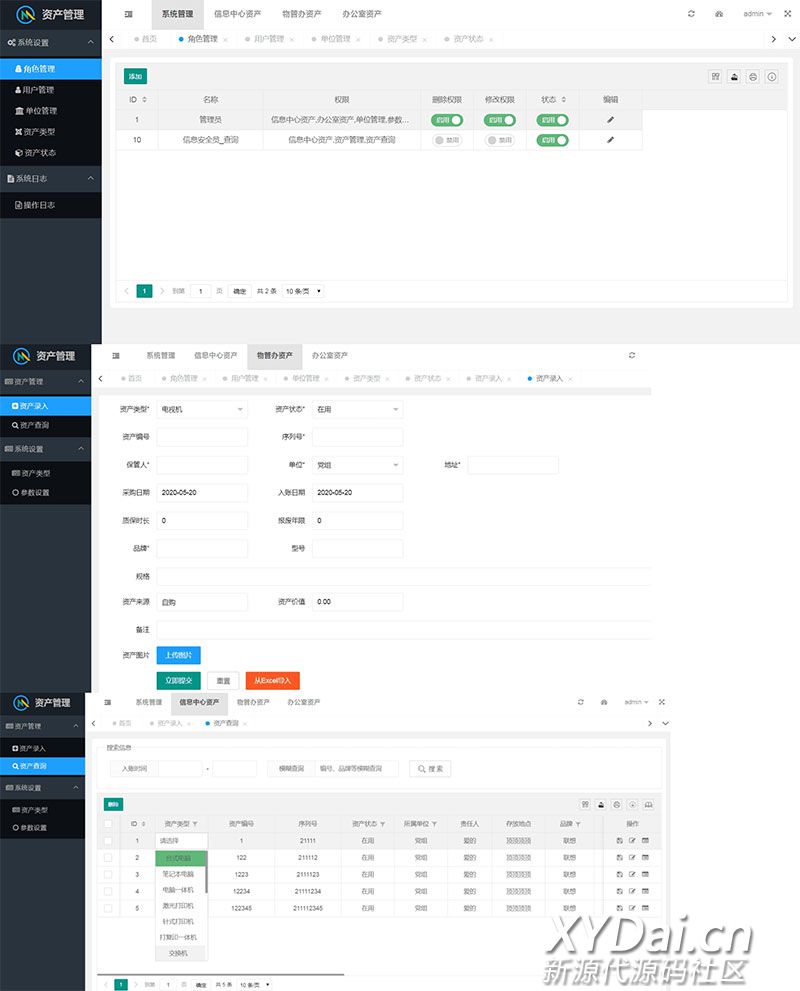
Task: Collapse the sidebar on the 资产录入 form screen
Action: tap(116, 356)
